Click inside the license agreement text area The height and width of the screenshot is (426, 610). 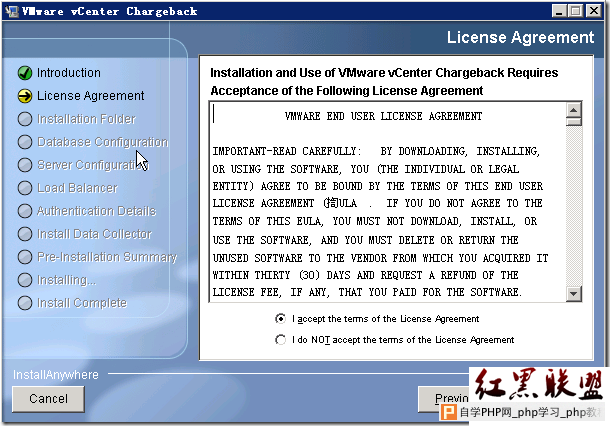pyautogui.click(x=387, y=202)
